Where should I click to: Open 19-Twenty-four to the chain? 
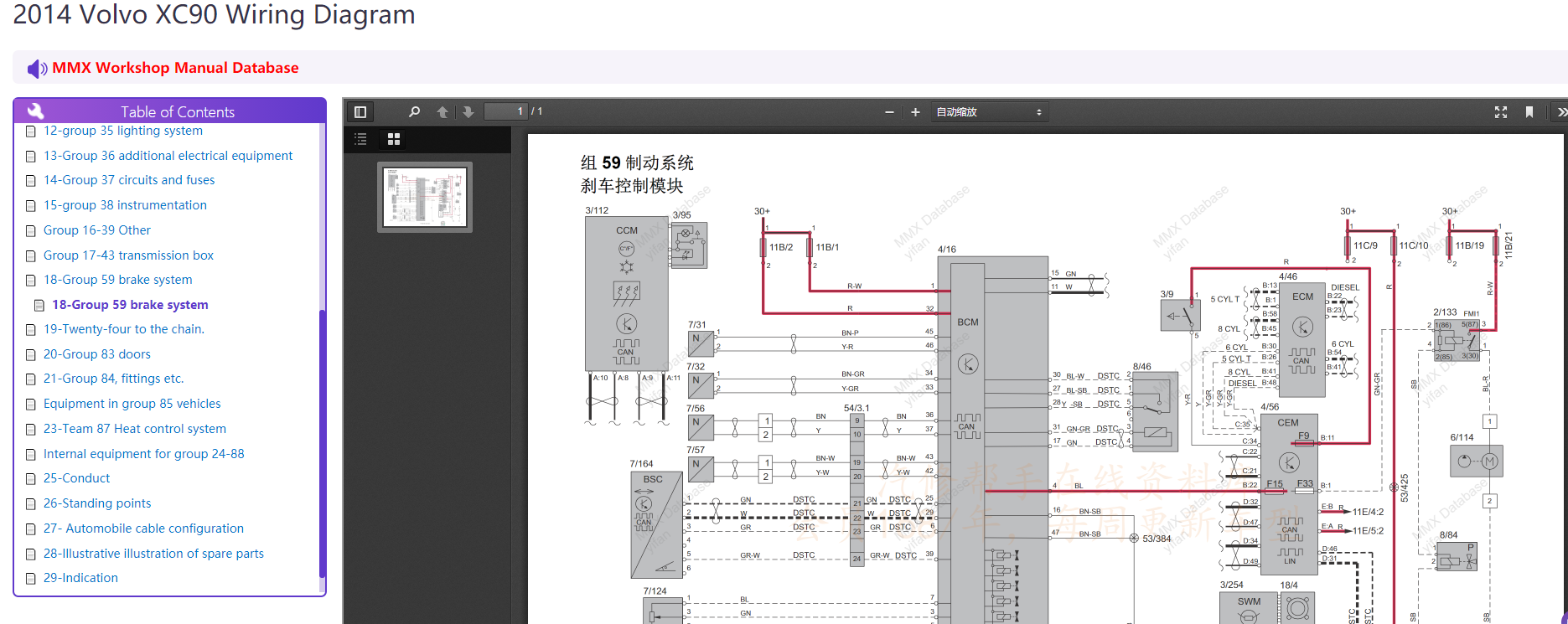coord(124,329)
